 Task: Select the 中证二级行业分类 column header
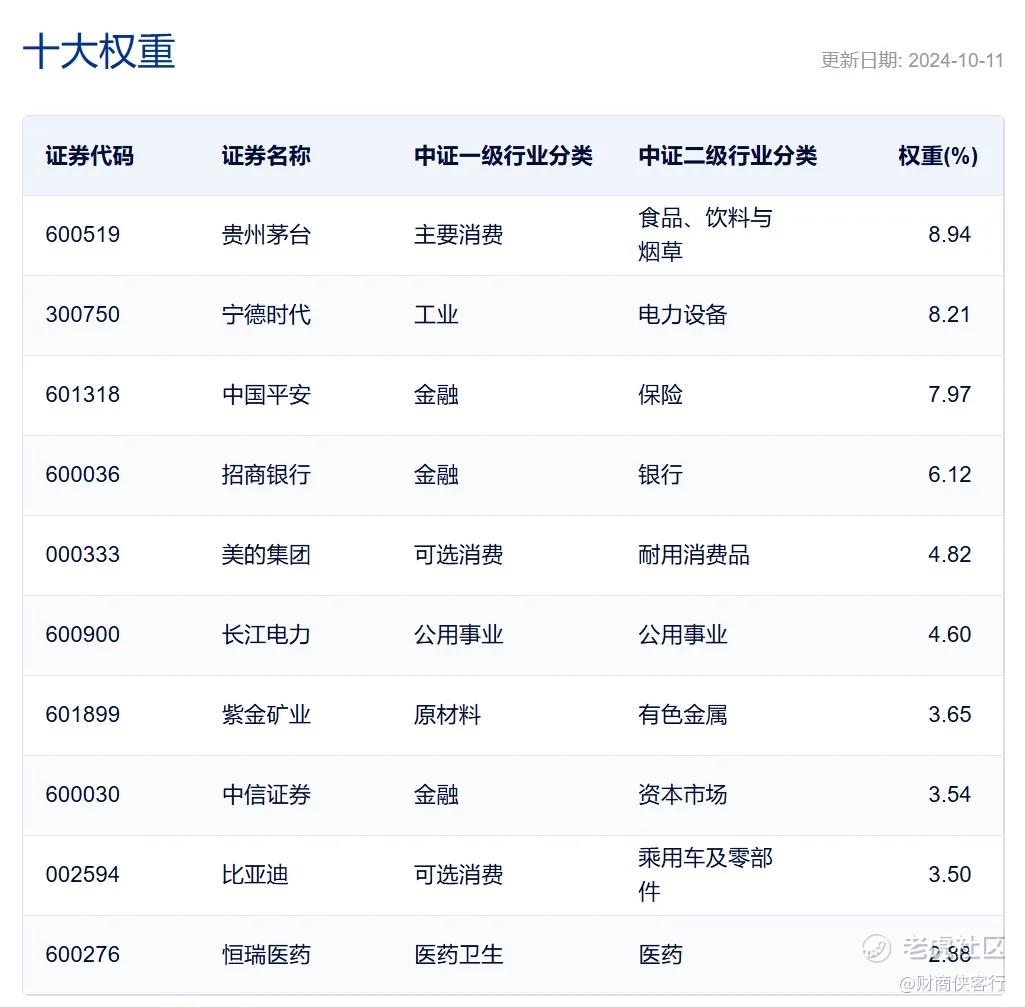[x=728, y=156]
